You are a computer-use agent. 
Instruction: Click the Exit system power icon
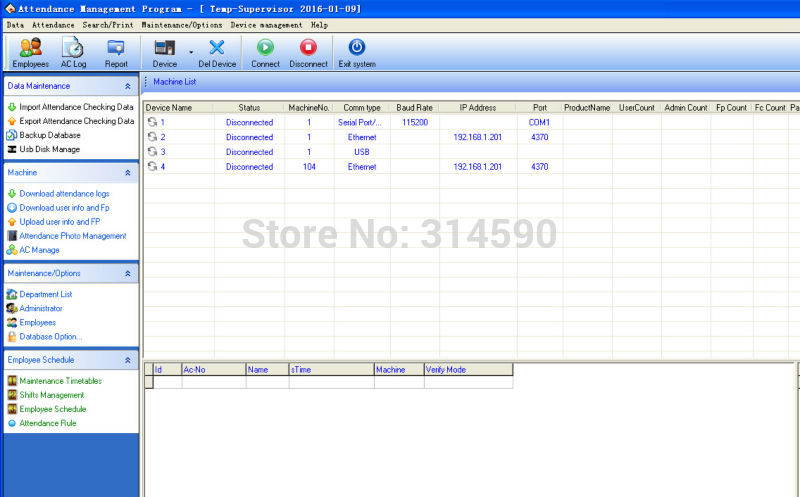coord(357,52)
